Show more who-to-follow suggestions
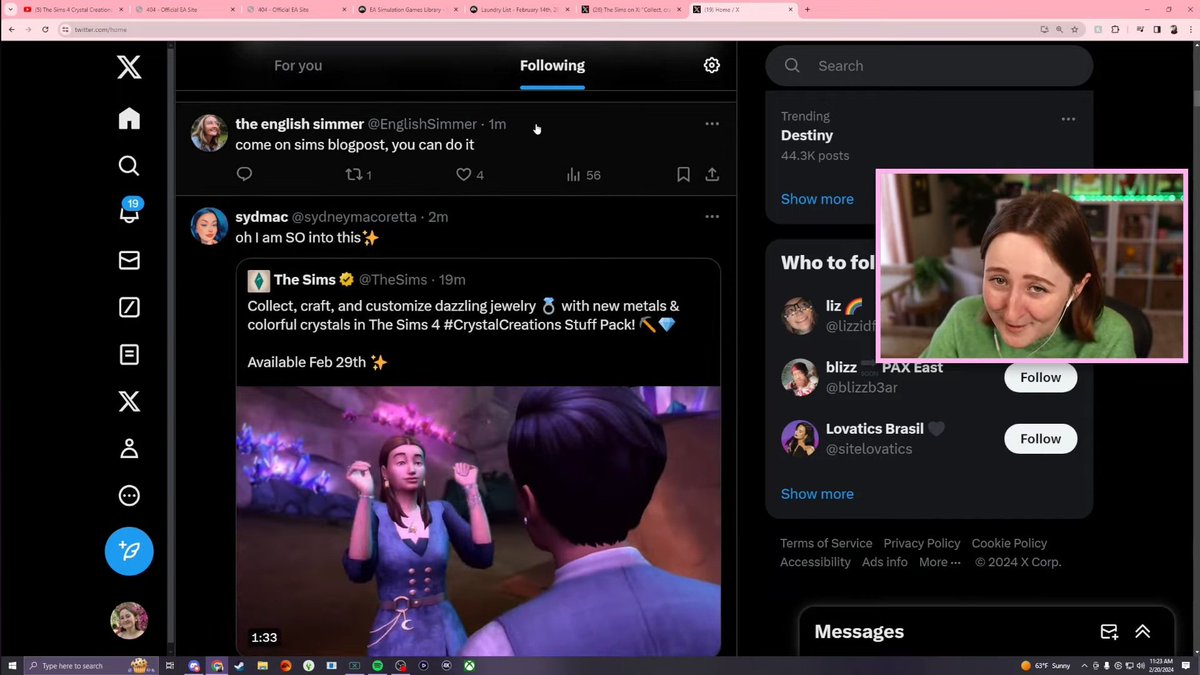The width and height of the screenshot is (1200, 675). (x=817, y=494)
